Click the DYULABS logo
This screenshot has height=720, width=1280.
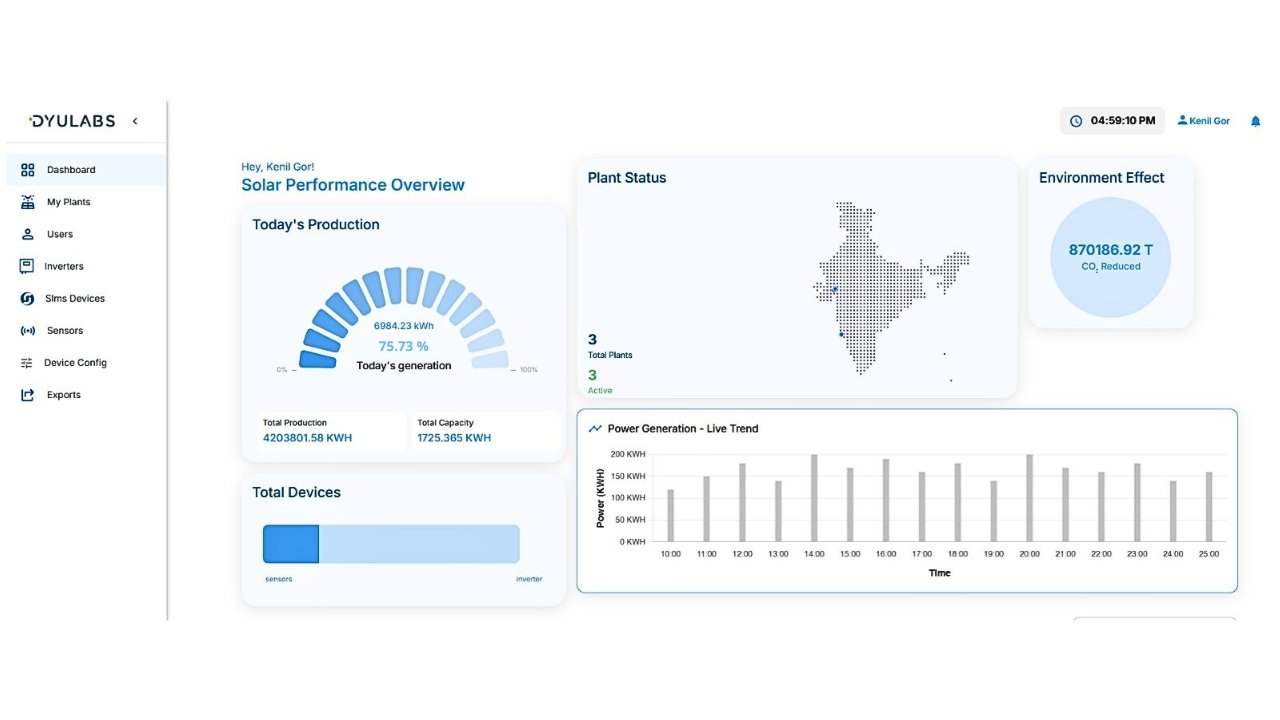72,121
